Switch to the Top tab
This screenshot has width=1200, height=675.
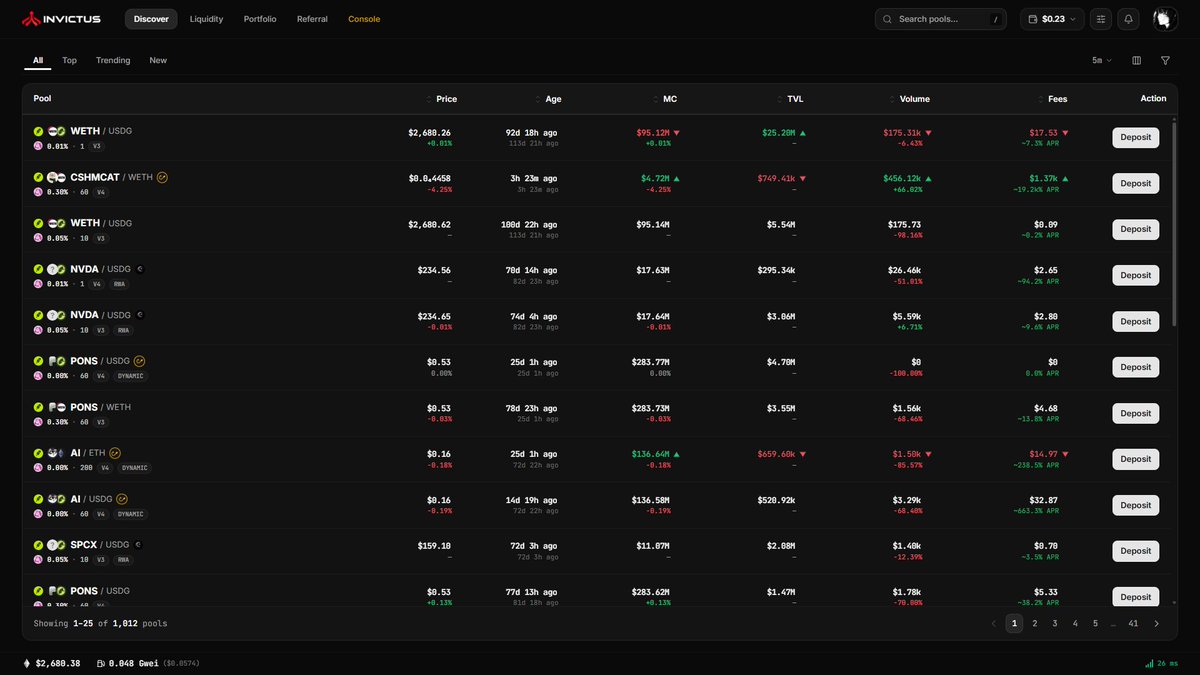tap(69, 61)
